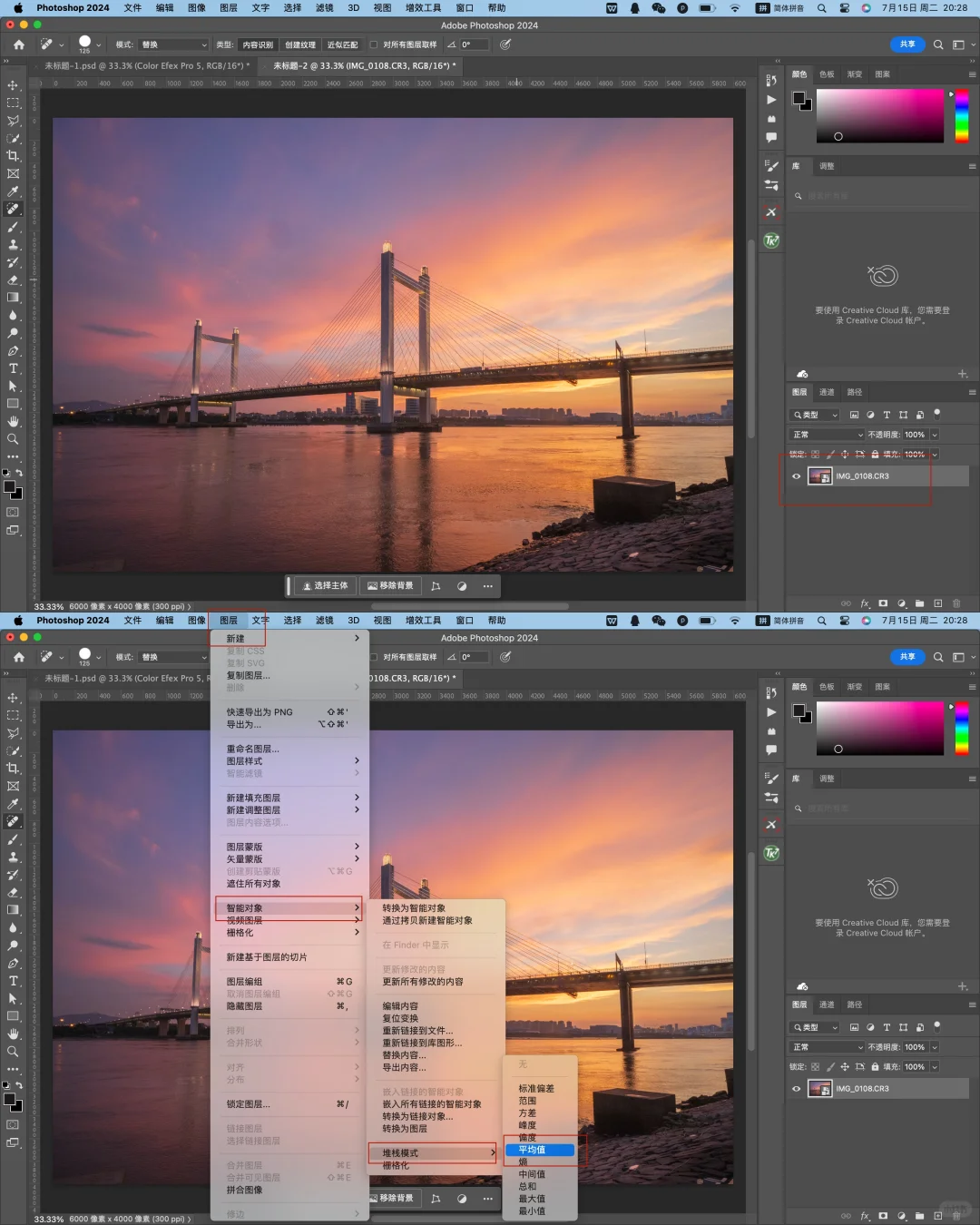
Task: Select 平均值 stack mode
Action: click(x=540, y=1150)
